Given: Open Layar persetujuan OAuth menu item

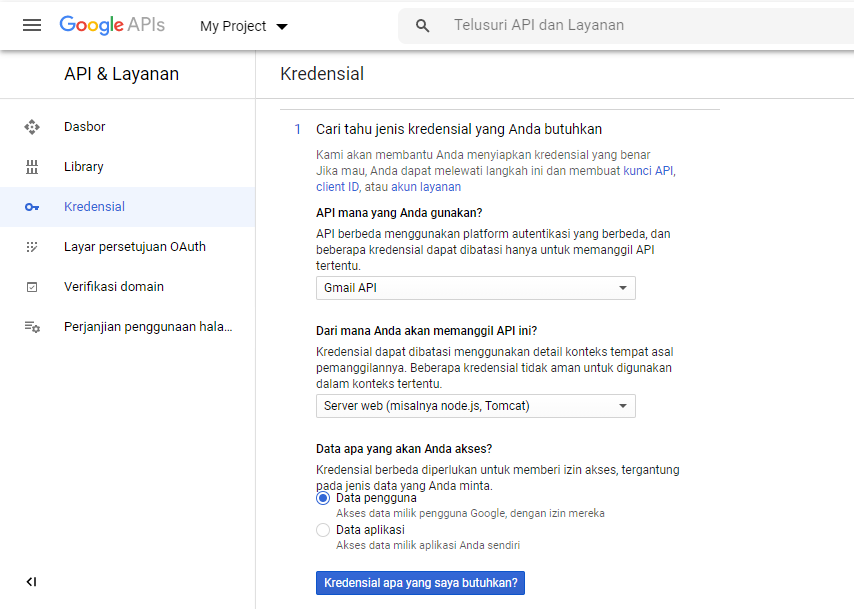Looking at the screenshot, I should 134,247.
